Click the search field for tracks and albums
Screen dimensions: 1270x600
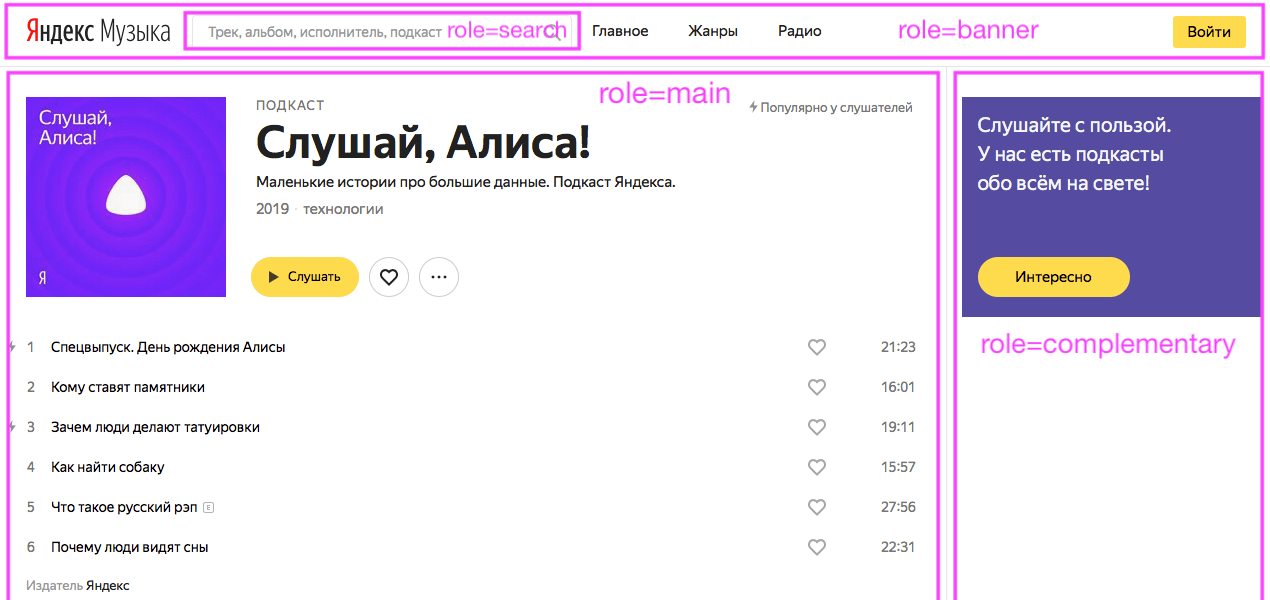coord(325,32)
